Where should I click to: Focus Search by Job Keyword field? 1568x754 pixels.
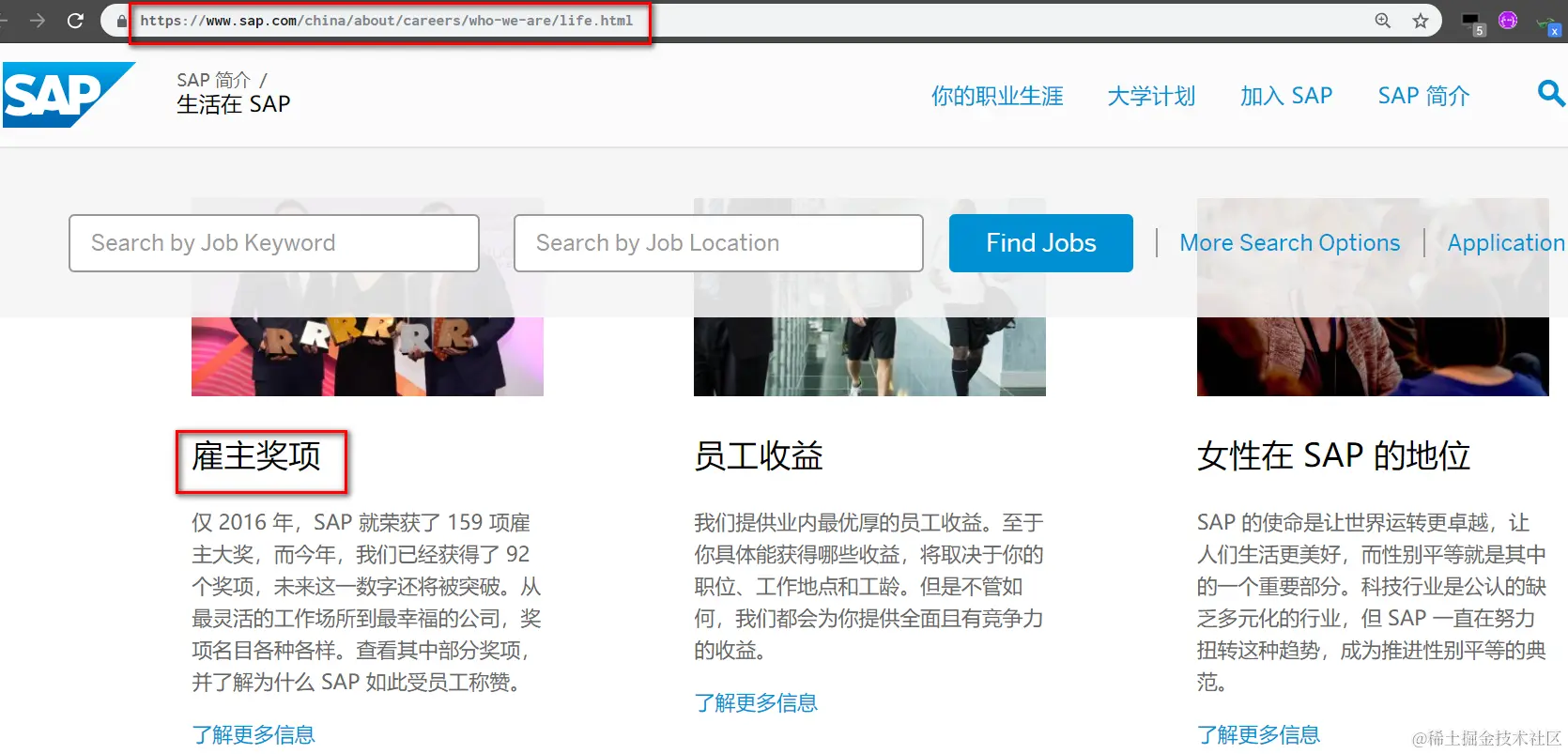274,243
